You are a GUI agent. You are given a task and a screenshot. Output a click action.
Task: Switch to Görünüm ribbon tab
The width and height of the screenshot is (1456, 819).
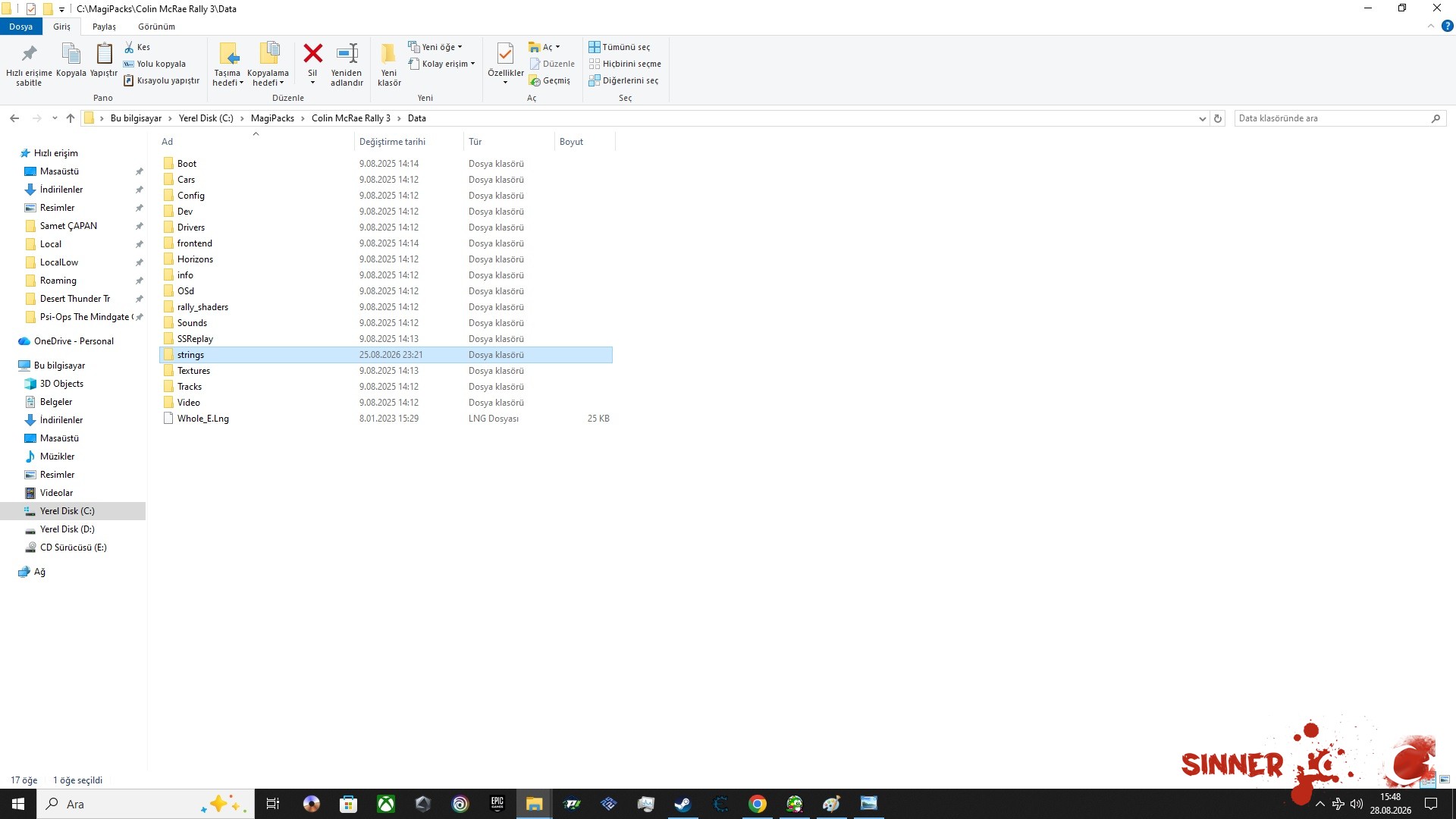156,27
